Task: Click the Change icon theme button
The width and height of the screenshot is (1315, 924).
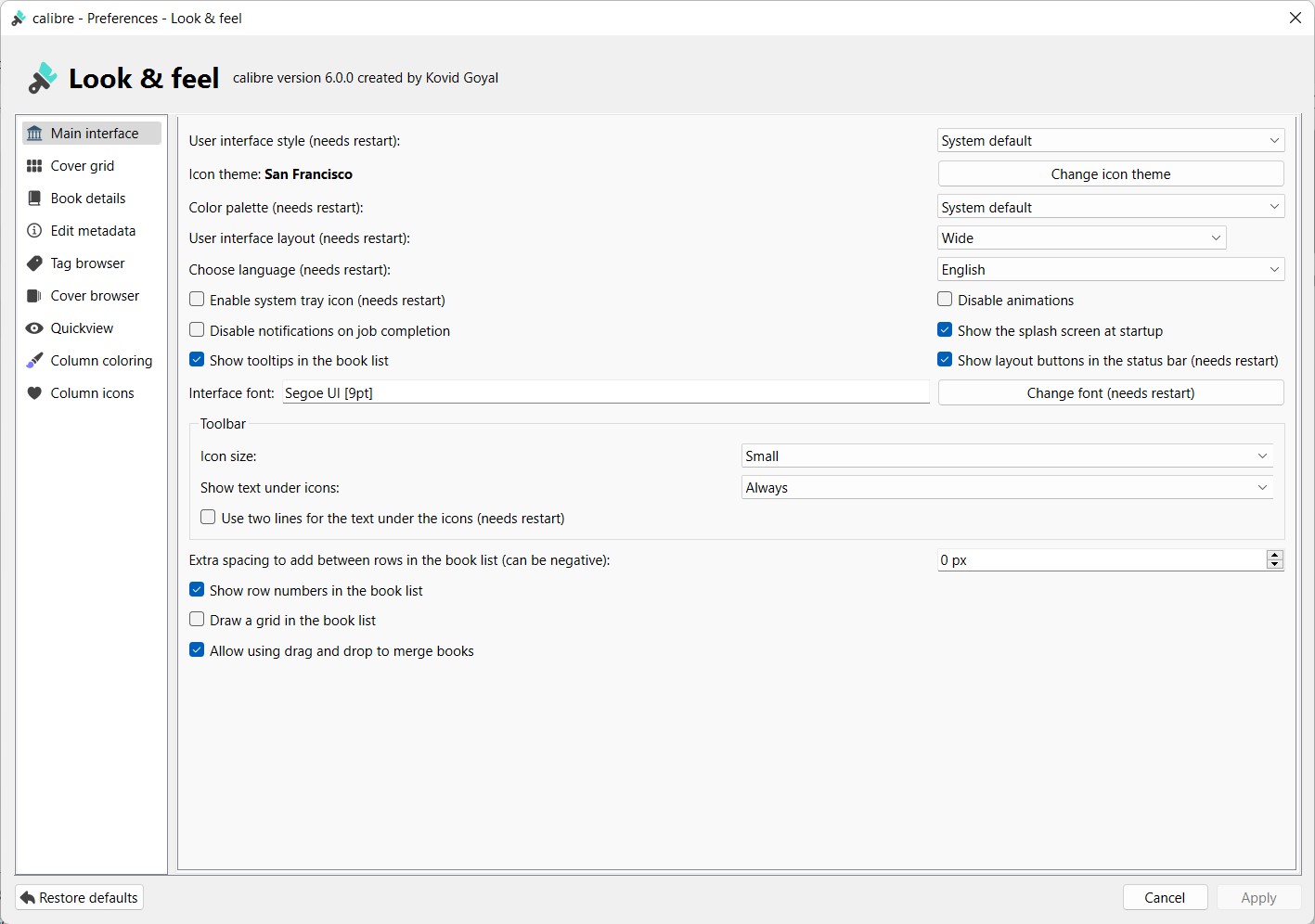Action: [x=1110, y=174]
